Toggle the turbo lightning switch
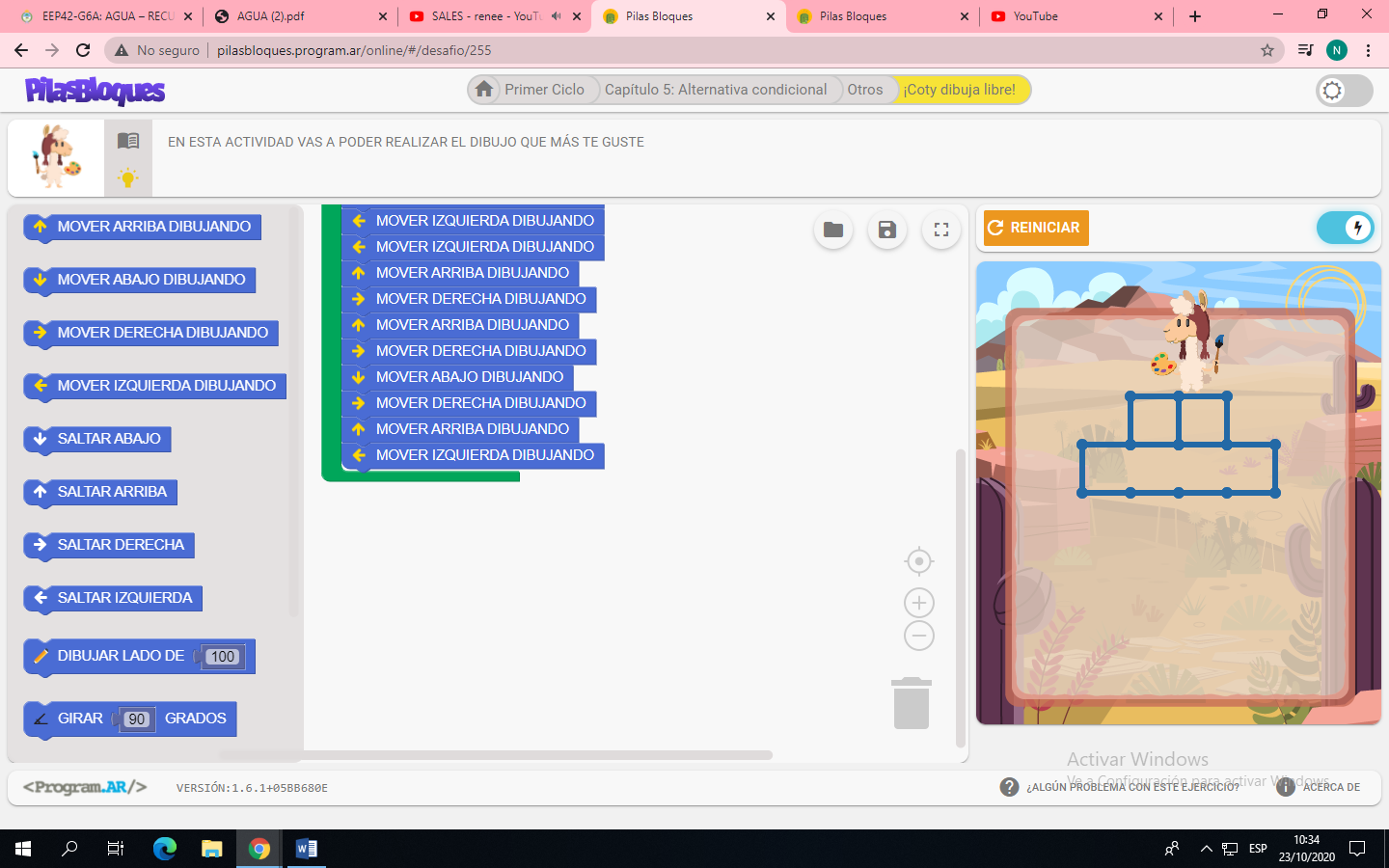The height and width of the screenshot is (868, 1389). tap(1346, 228)
